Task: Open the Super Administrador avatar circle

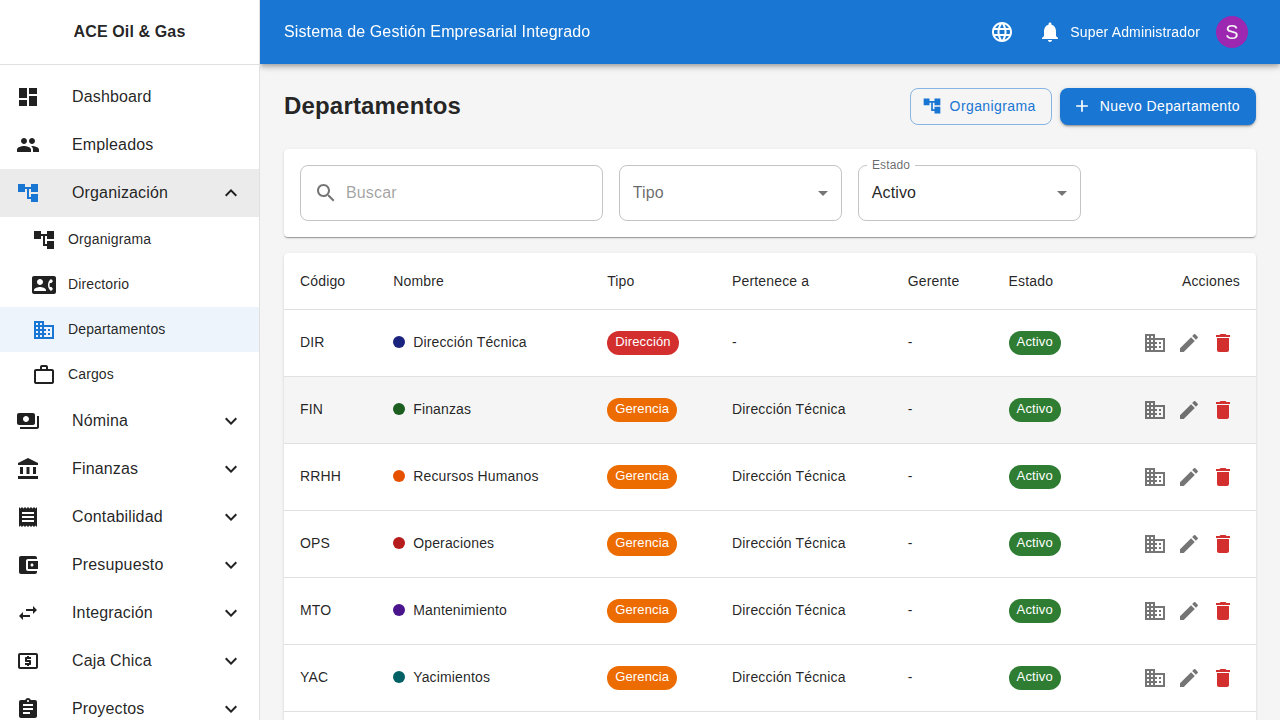Action: [x=1232, y=32]
